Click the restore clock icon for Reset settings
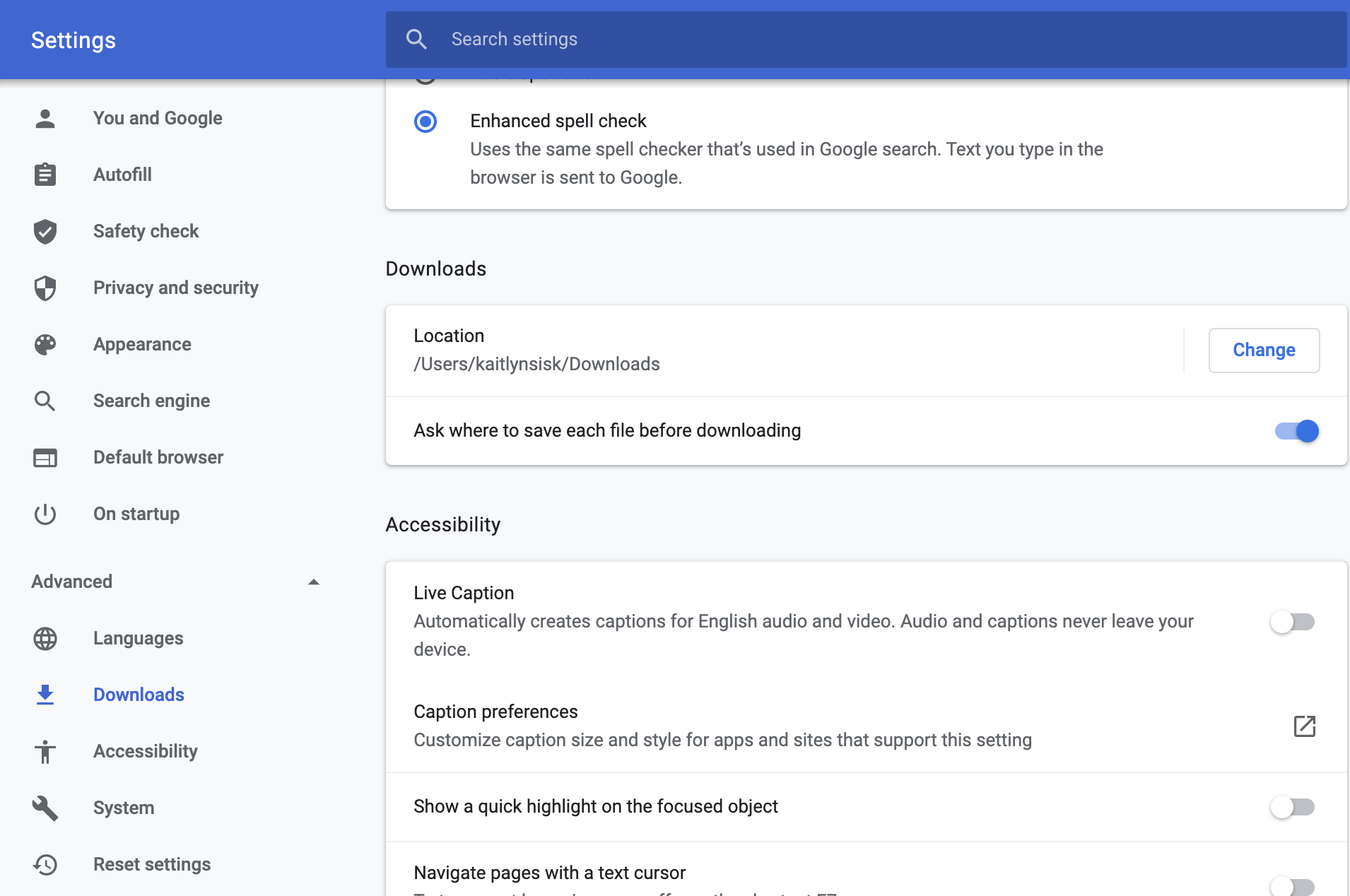Image resolution: width=1350 pixels, height=896 pixels. tap(45, 864)
